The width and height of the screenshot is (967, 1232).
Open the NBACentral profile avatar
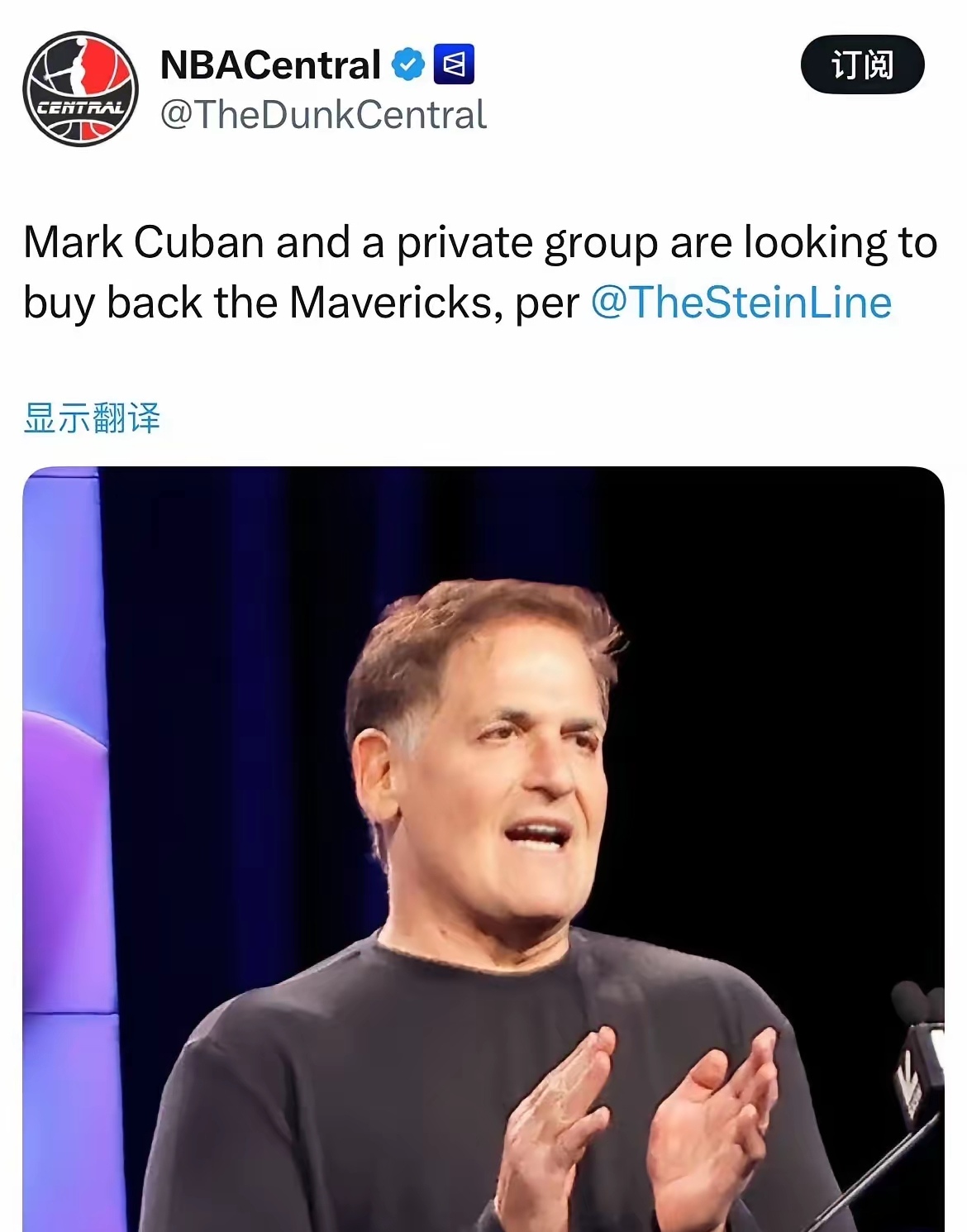pyautogui.click(x=80, y=88)
